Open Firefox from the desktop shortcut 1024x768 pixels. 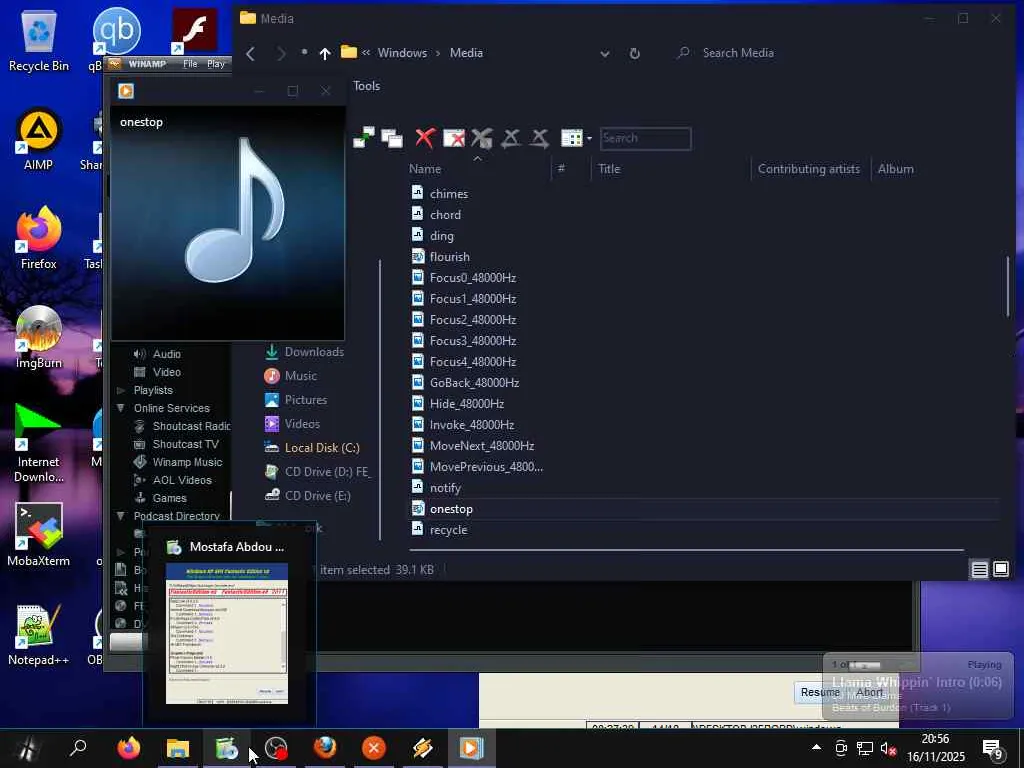tap(39, 239)
